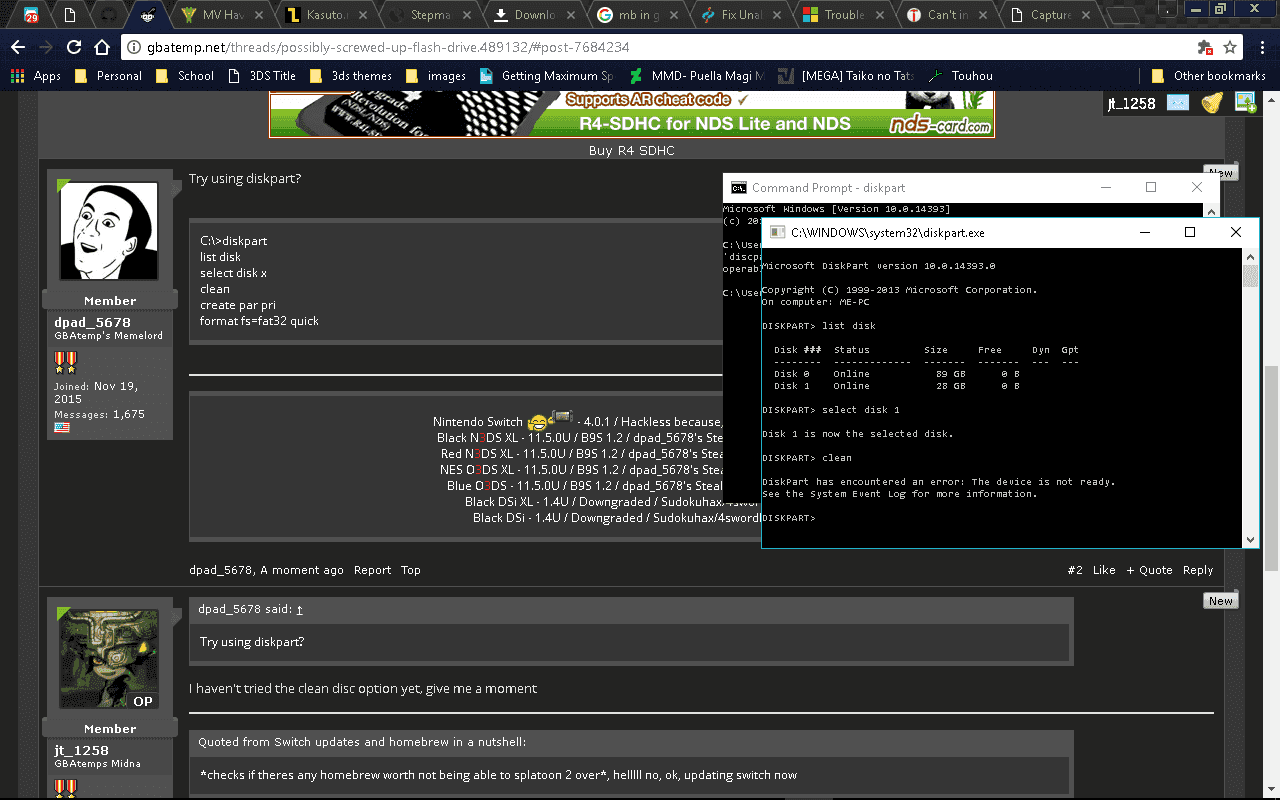Click the diskpart.exe window title bar icon
This screenshot has height=800, width=1280.
[777, 232]
